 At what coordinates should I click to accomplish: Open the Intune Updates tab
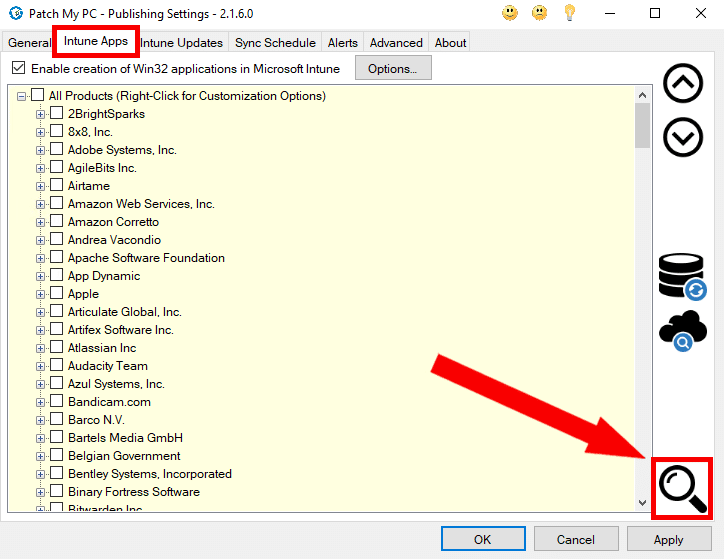point(181,43)
